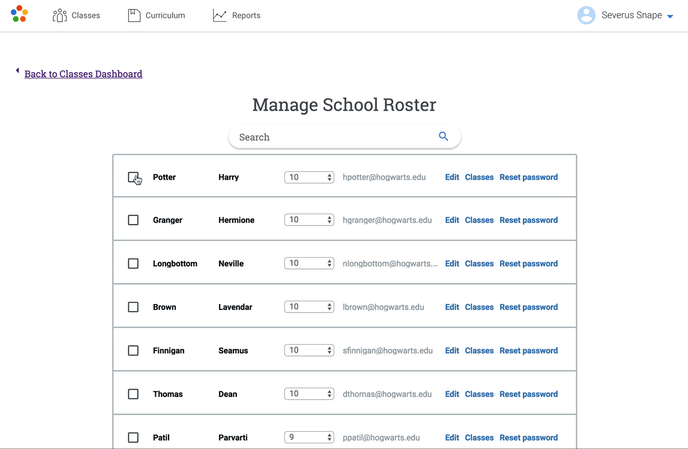Click email dthomas@hogwarts.edu
The width and height of the screenshot is (688, 449).
(x=387, y=394)
